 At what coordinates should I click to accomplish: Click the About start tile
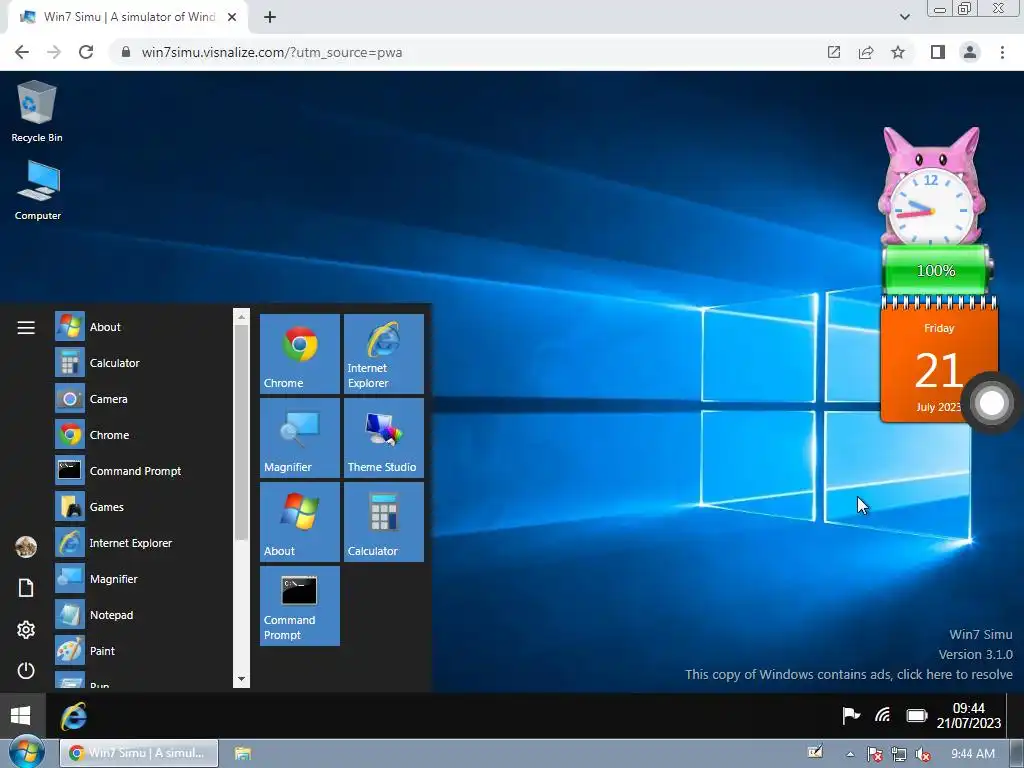(300, 521)
